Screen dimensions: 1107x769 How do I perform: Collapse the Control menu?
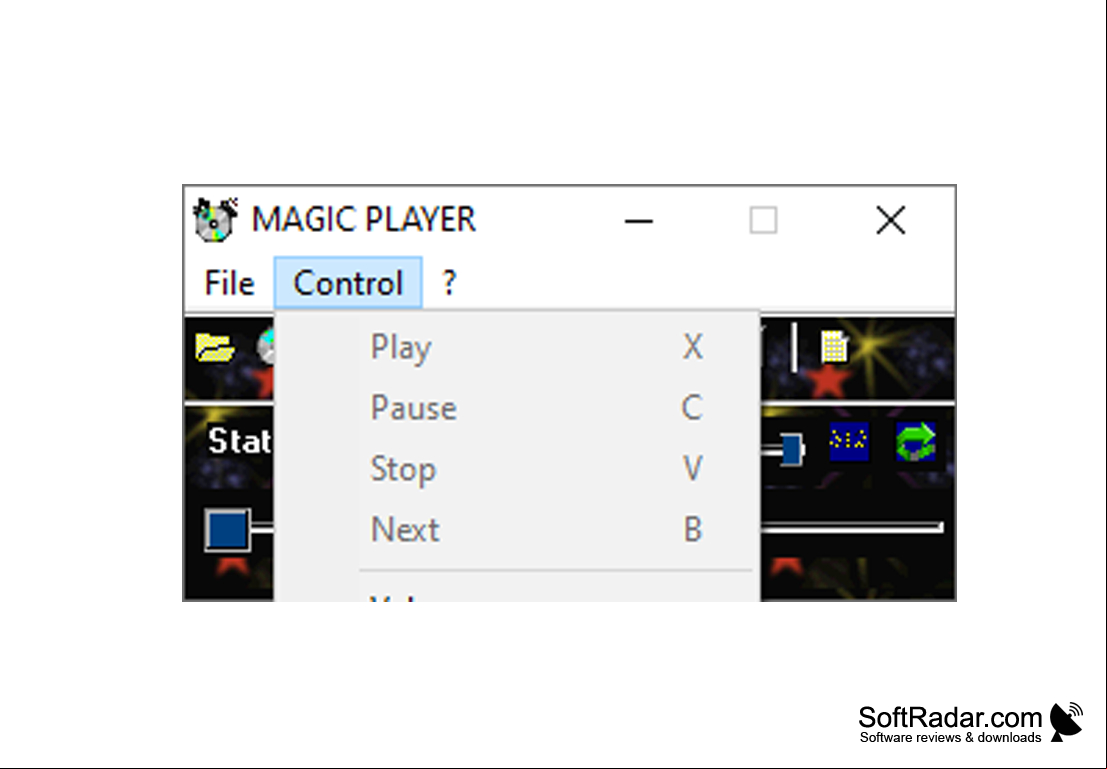pos(348,283)
